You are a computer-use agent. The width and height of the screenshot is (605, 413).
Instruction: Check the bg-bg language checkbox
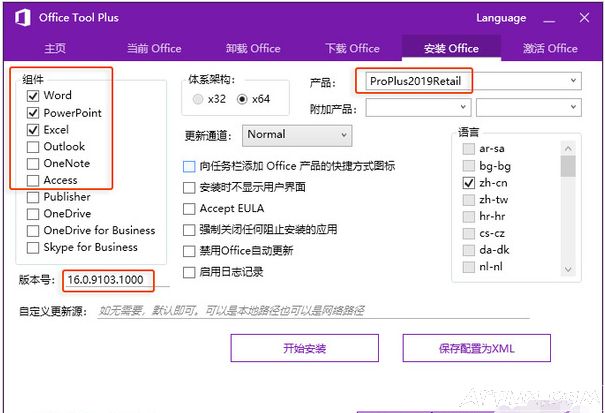tap(468, 166)
